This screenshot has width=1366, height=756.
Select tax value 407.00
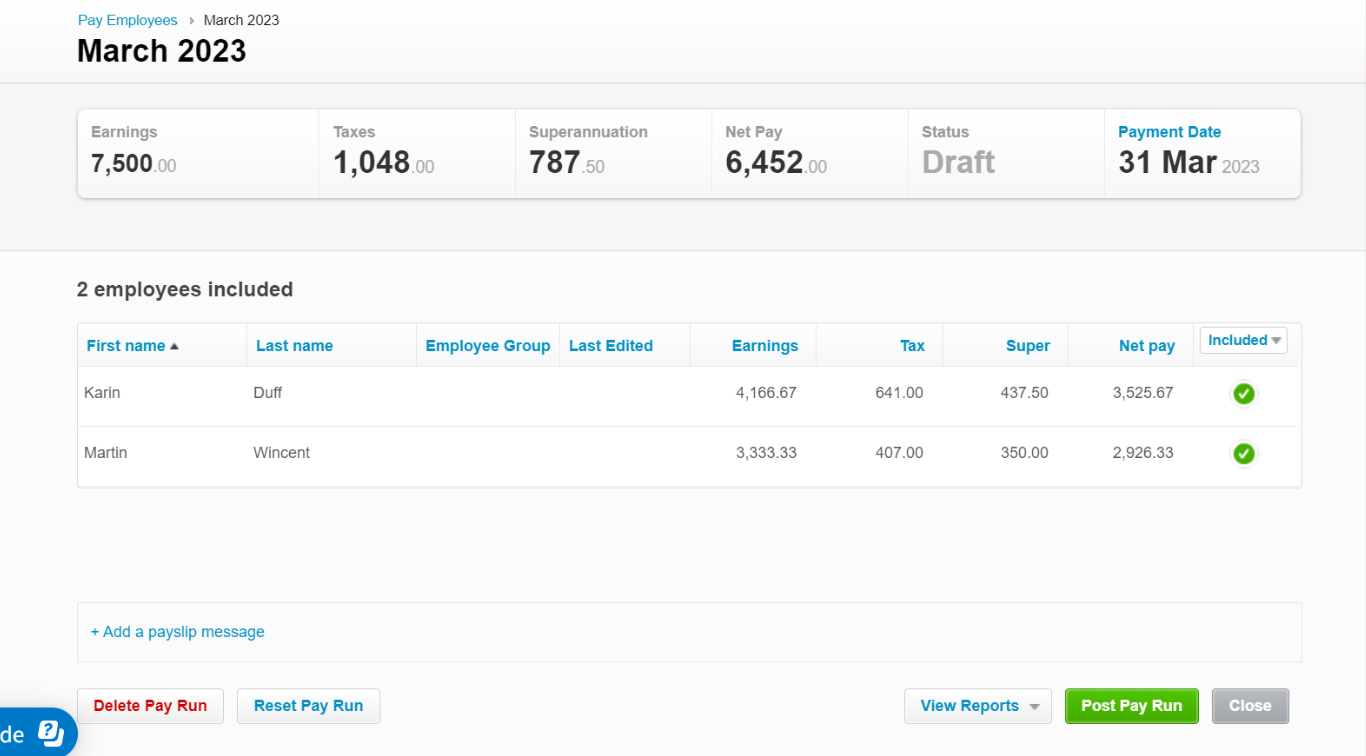click(899, 453)
